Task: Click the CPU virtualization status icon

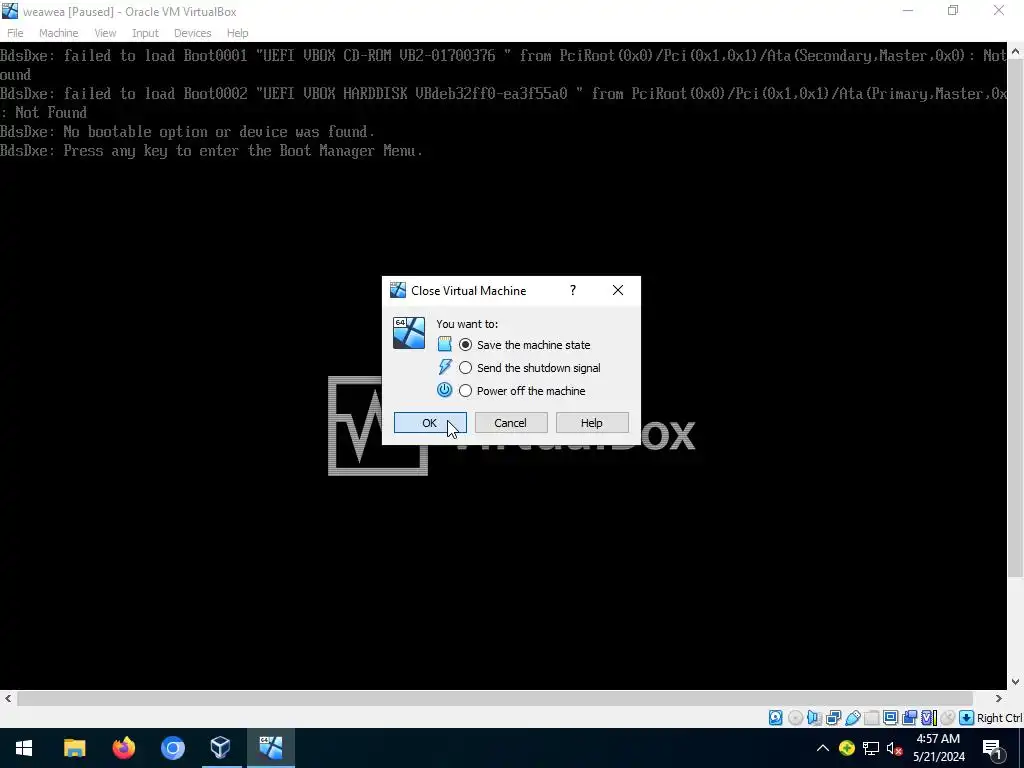Action: pos(929,718)
